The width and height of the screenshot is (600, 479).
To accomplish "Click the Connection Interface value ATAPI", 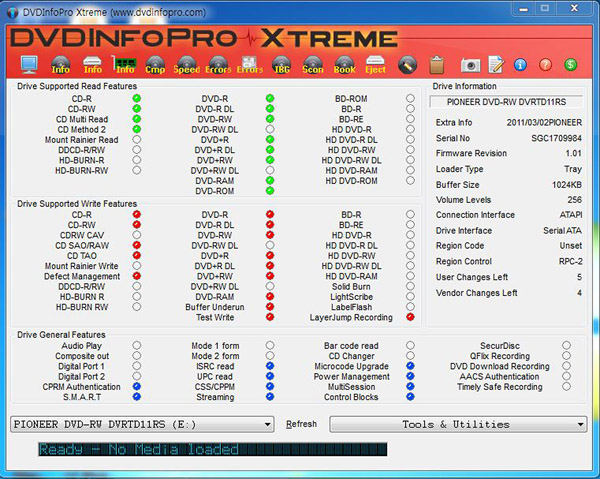I will (x=571, y=215).
